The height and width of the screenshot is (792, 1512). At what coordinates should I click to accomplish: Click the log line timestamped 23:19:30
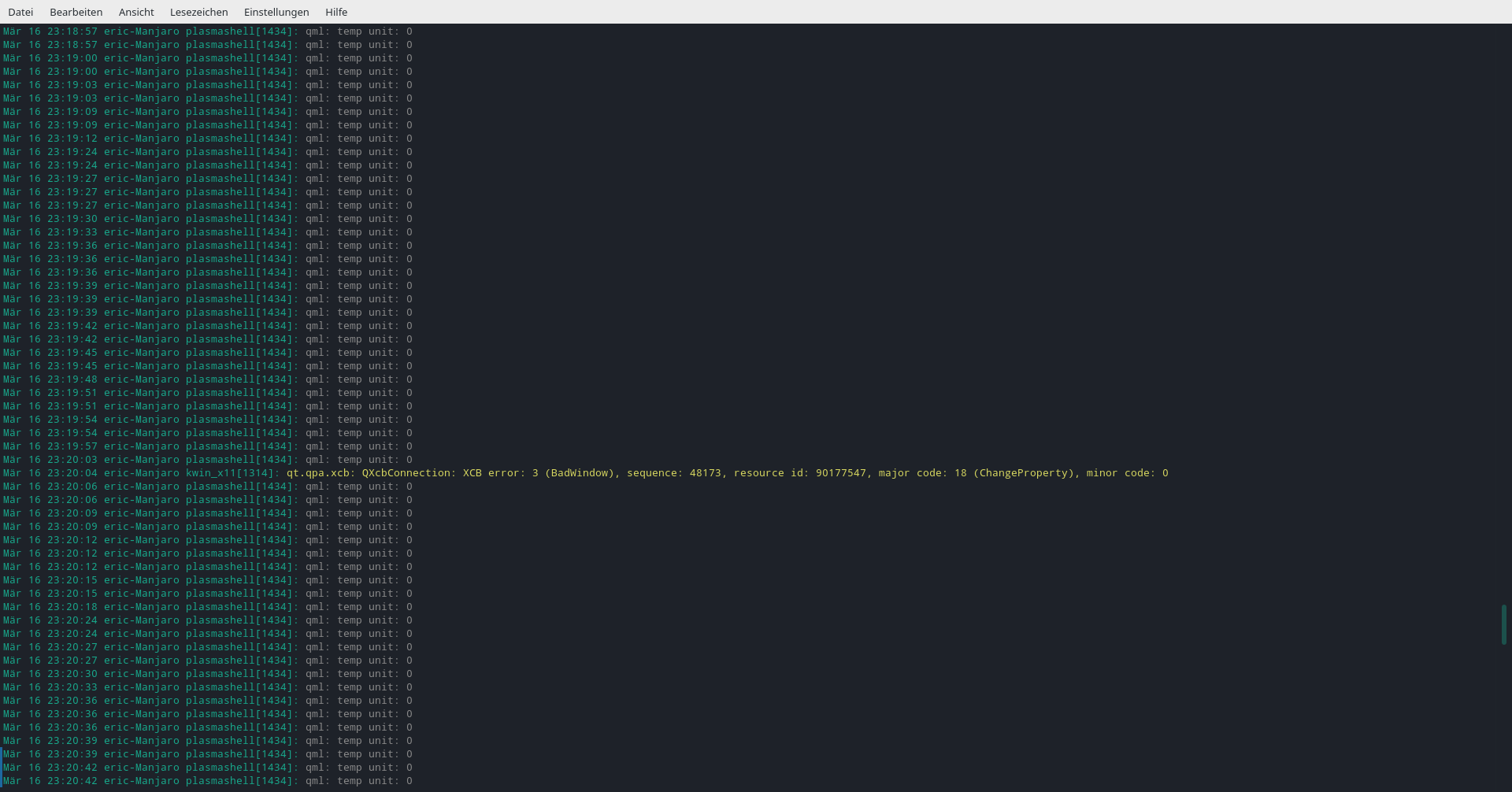click(x=208, y=219)
